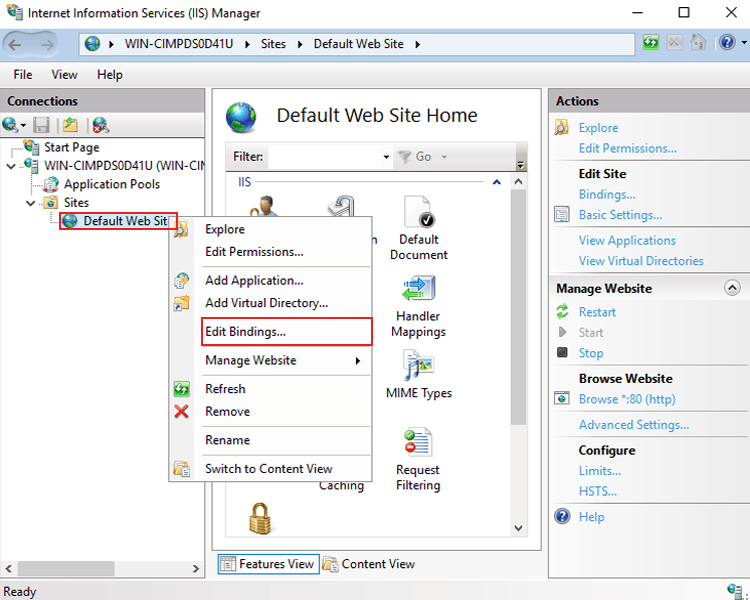Click the Forward navigation arrow

47,44
